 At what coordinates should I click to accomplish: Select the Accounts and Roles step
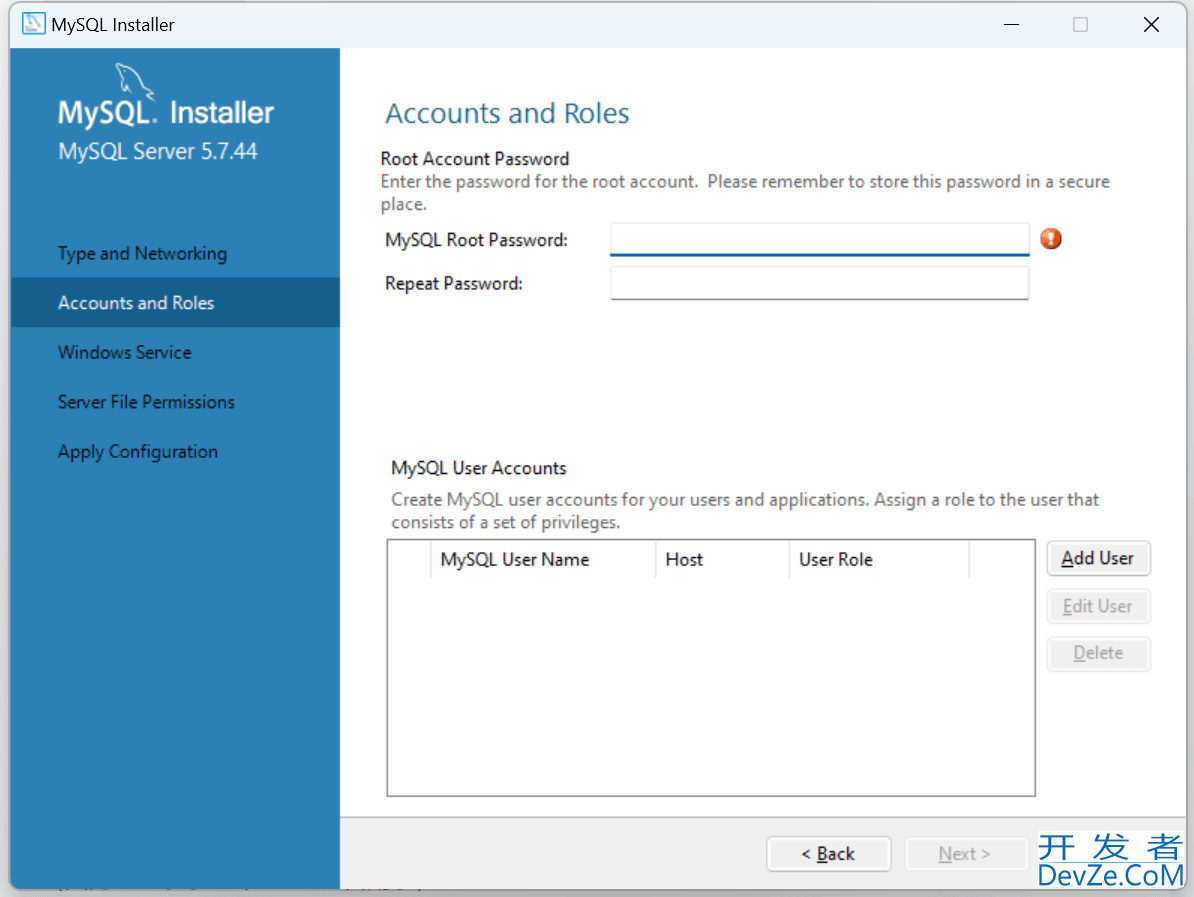point(175,302)
